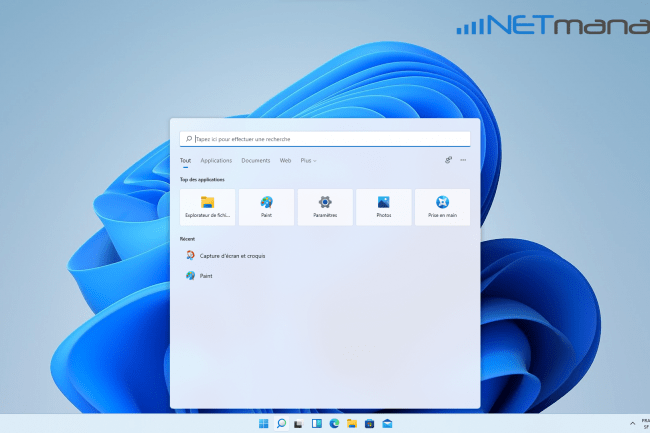Image resolution: width=650 pixels, height=433 pixels.
Task: Open Microsoft Store from the taskbar
Action: point(369,424)
